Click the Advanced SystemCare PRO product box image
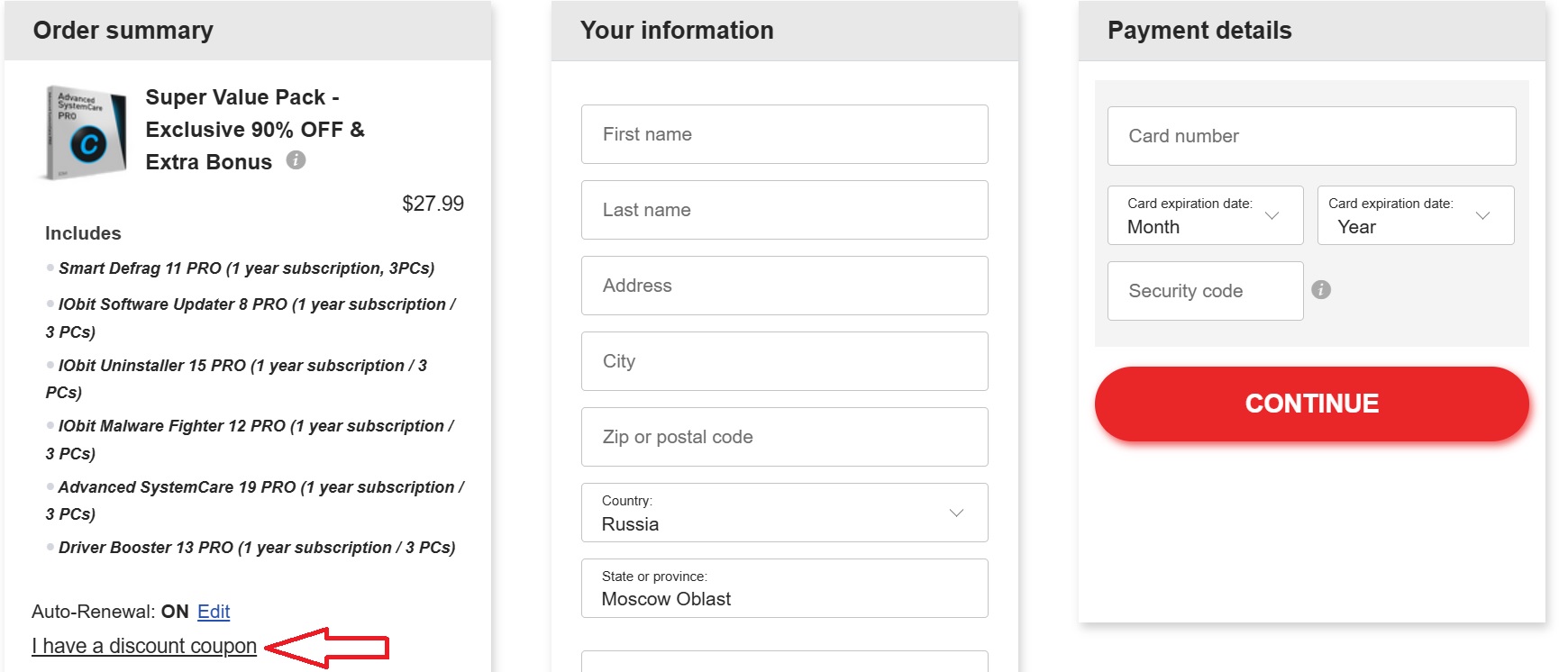Screen dimensions: 1568x672 pos(85,133)
